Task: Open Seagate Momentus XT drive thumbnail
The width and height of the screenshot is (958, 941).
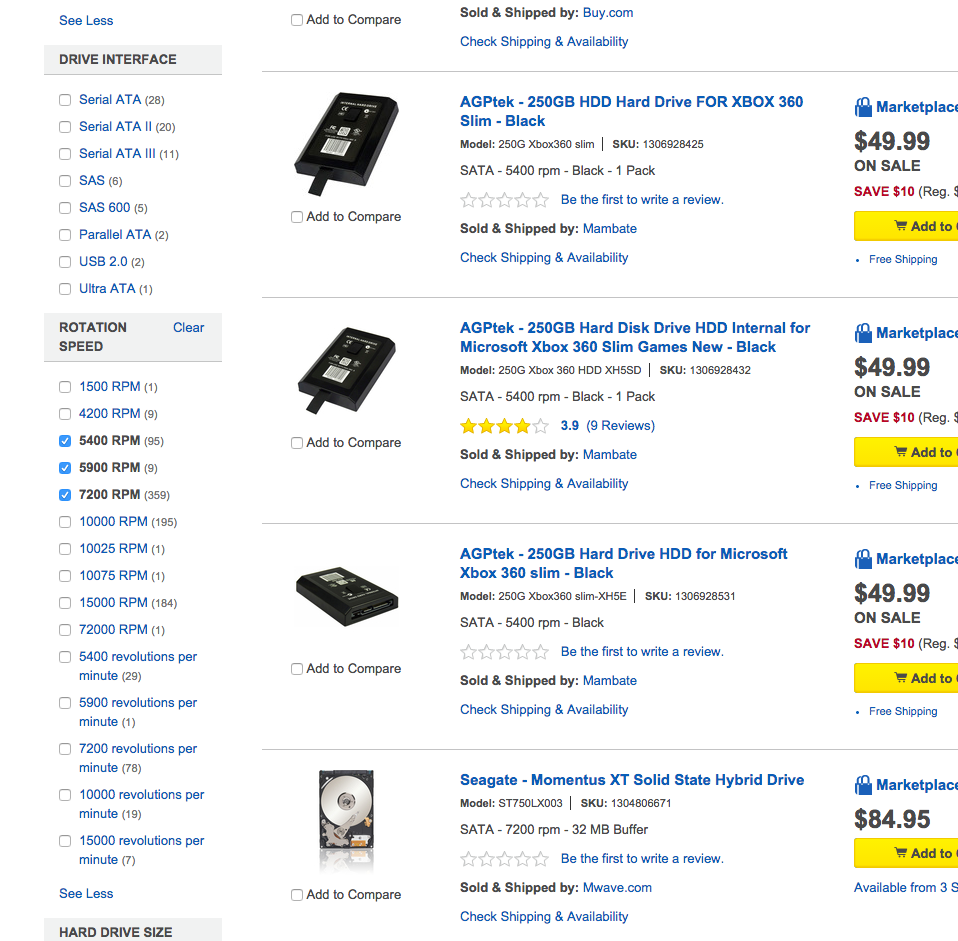Action: (x=346, y=820)
